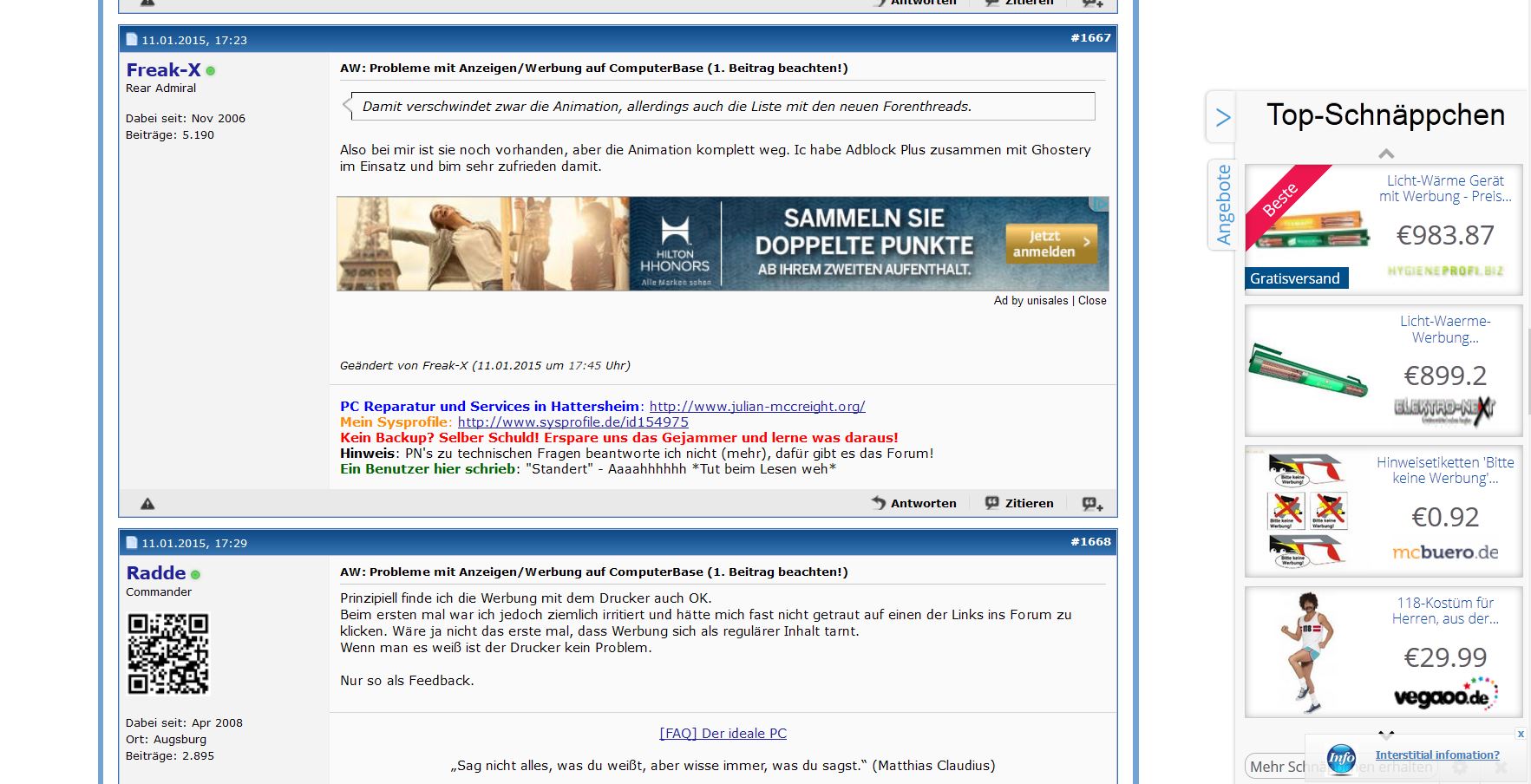This screenshot has height=784, width=1531.
Task: Collapse the Top-Schnäppchen sidebar with arrow
Action: [x=1222, y=117]
